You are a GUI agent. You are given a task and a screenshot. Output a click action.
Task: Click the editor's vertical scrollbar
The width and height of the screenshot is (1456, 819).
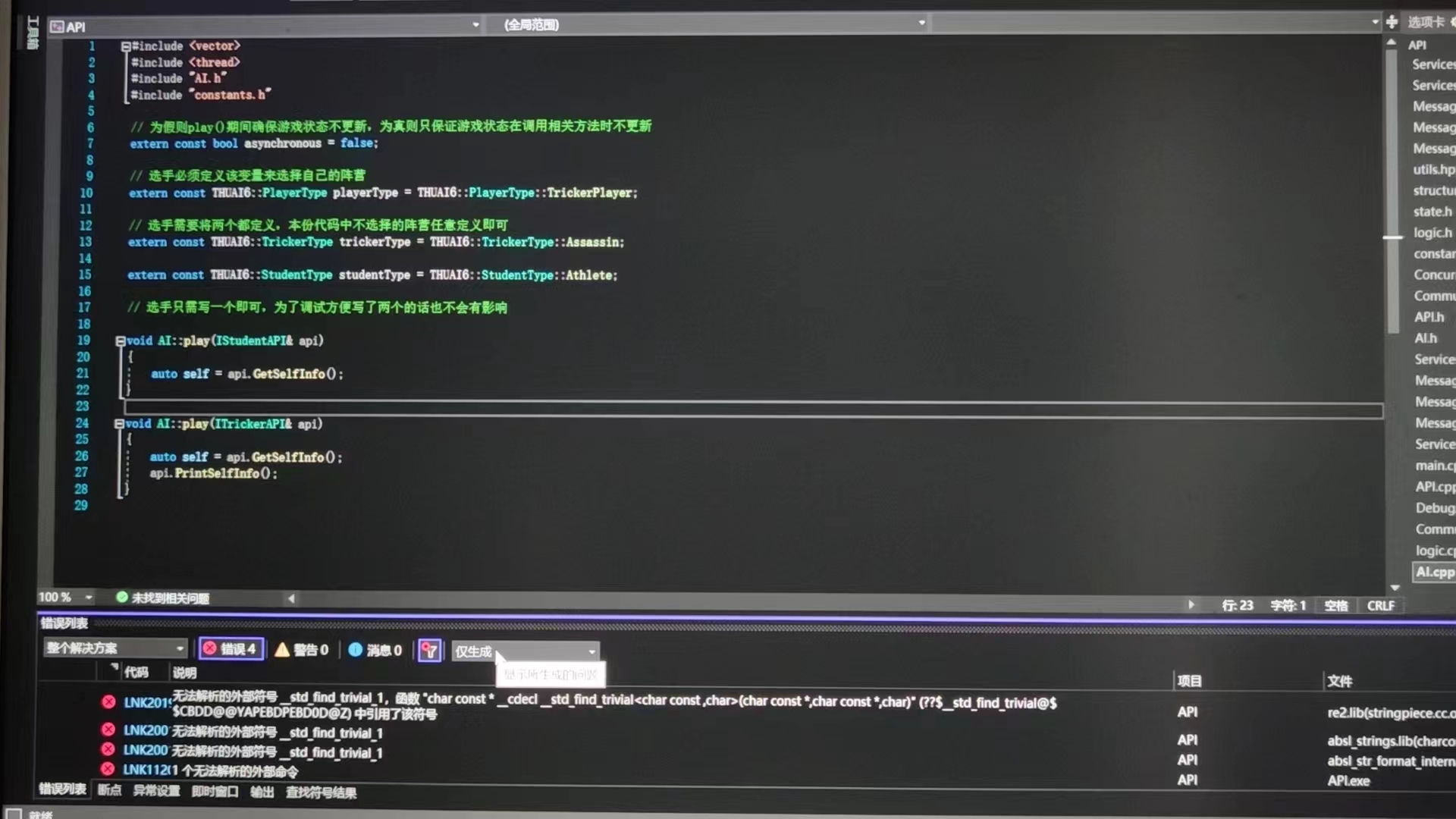1392,190
